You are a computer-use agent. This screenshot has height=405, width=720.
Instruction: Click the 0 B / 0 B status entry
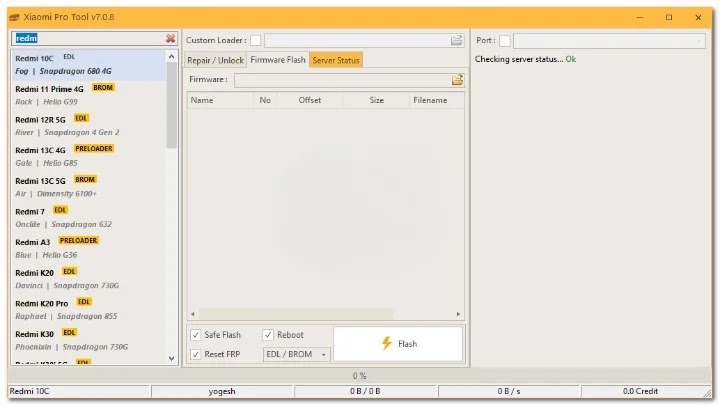click(x=365, y=391)
